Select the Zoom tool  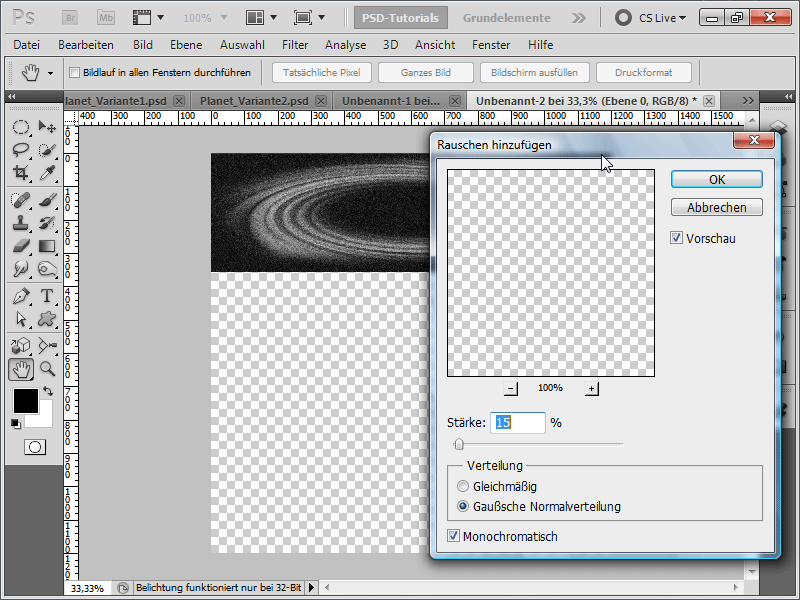pyautogui.click(x=47, y=369)
